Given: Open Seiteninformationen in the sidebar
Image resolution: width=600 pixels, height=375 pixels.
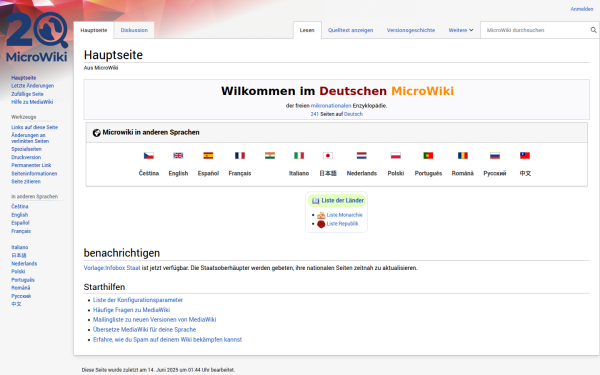Looking at the screenshot, I should coord(34,173).
